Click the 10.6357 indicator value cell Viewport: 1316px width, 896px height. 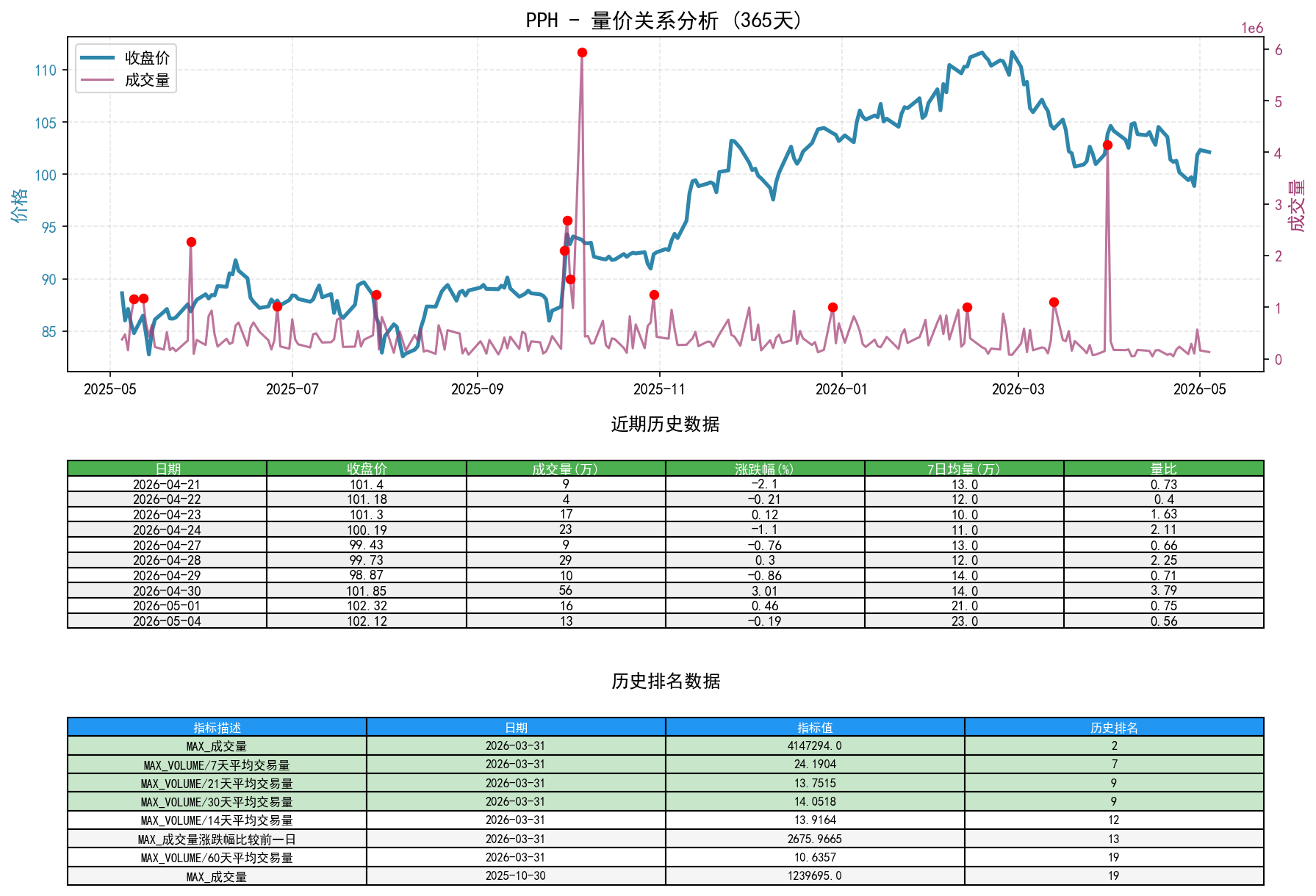815,858
